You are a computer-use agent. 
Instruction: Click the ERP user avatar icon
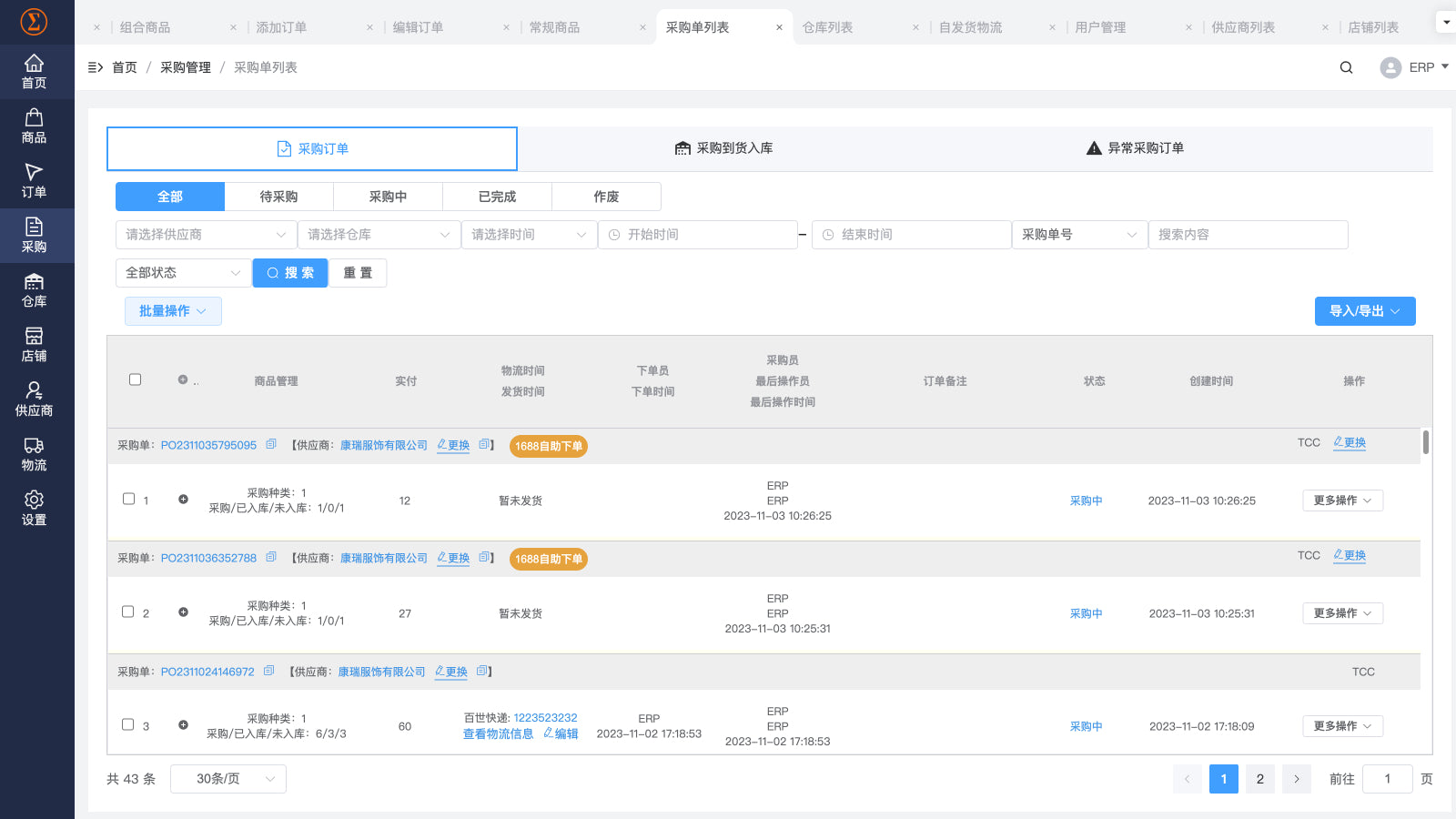(1390, 67)
